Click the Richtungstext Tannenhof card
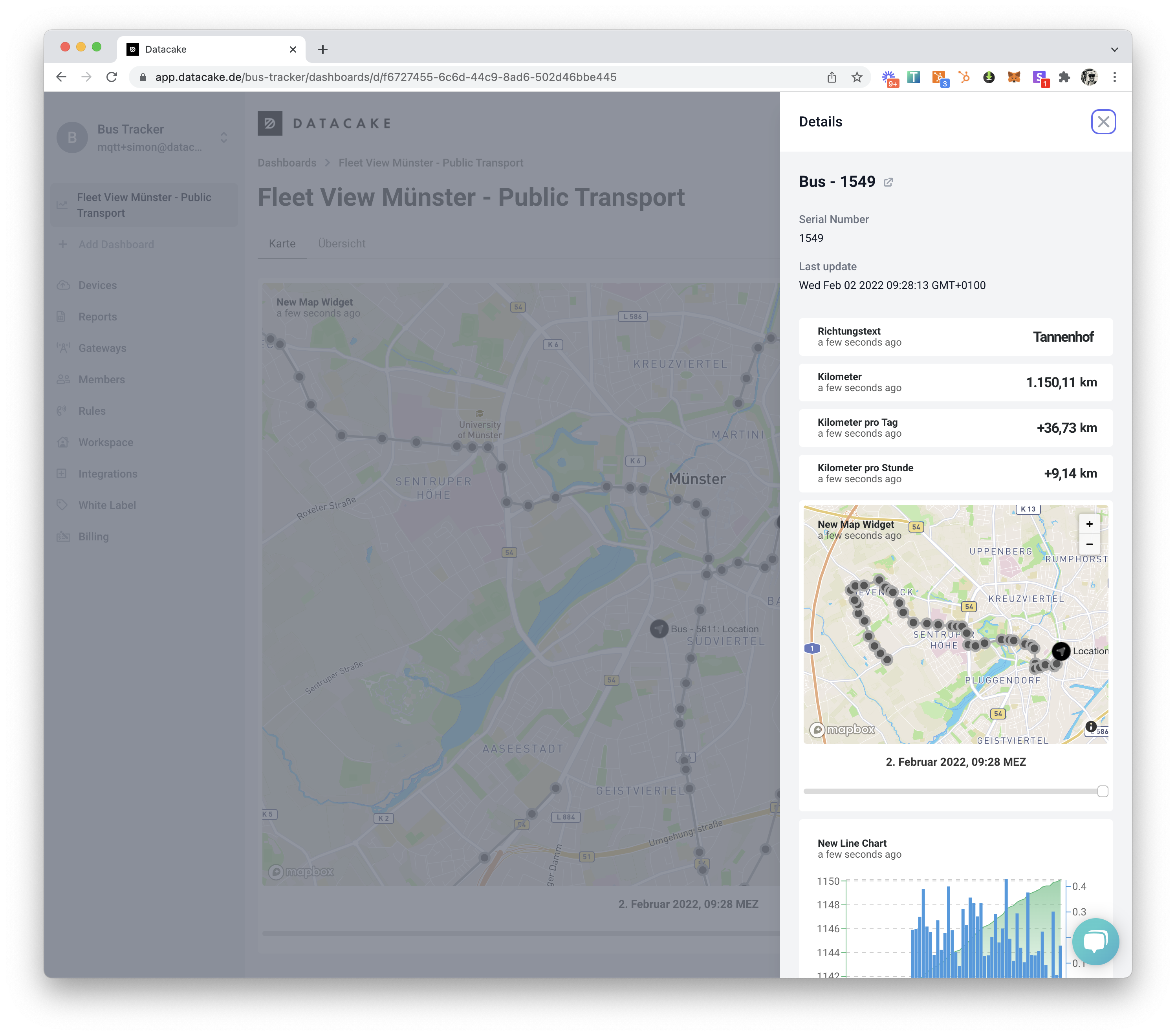This screenshot has width=1176, height=1036. point(955,337)
